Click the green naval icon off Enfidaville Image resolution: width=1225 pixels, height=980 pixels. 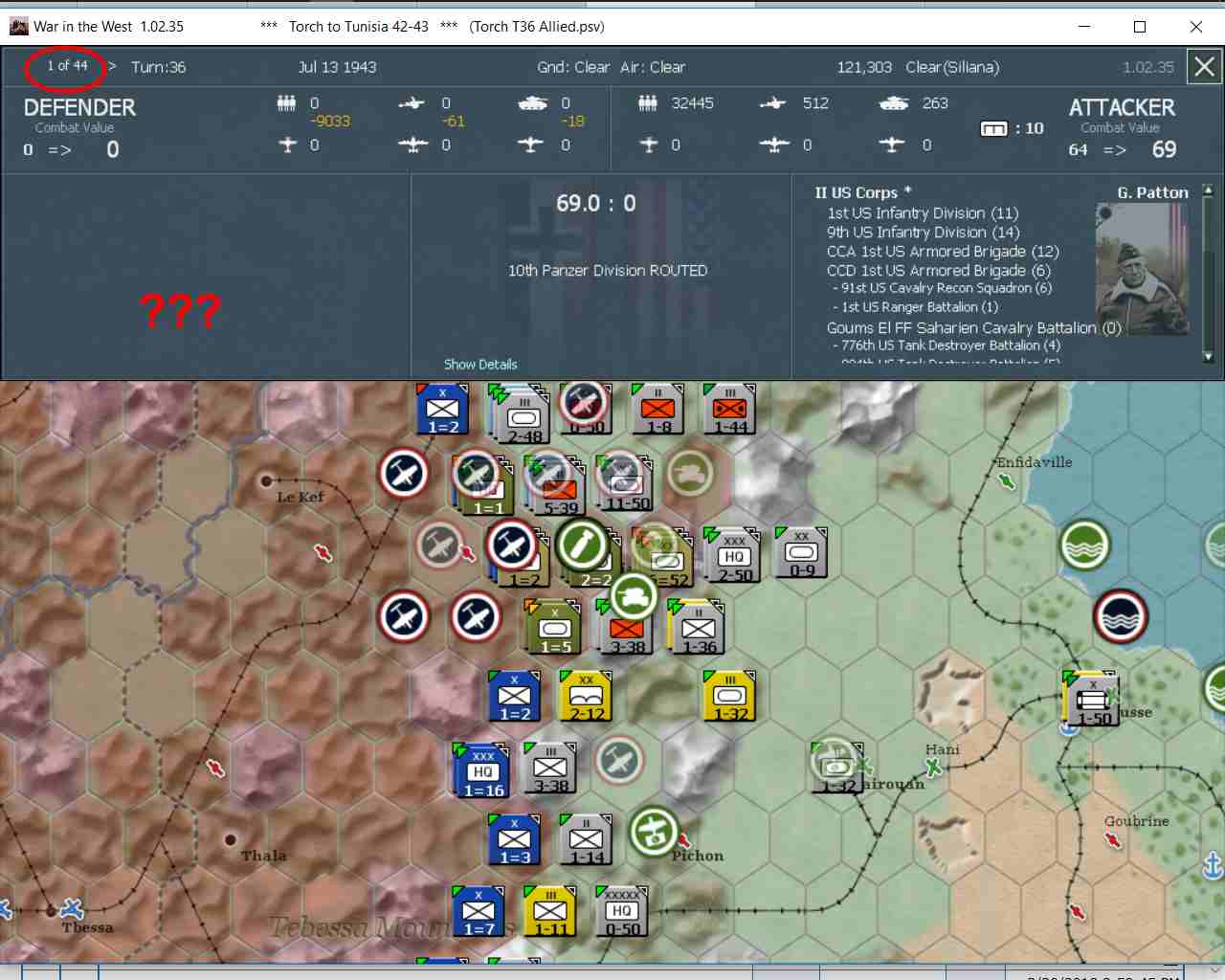[x=1084, y=545]
